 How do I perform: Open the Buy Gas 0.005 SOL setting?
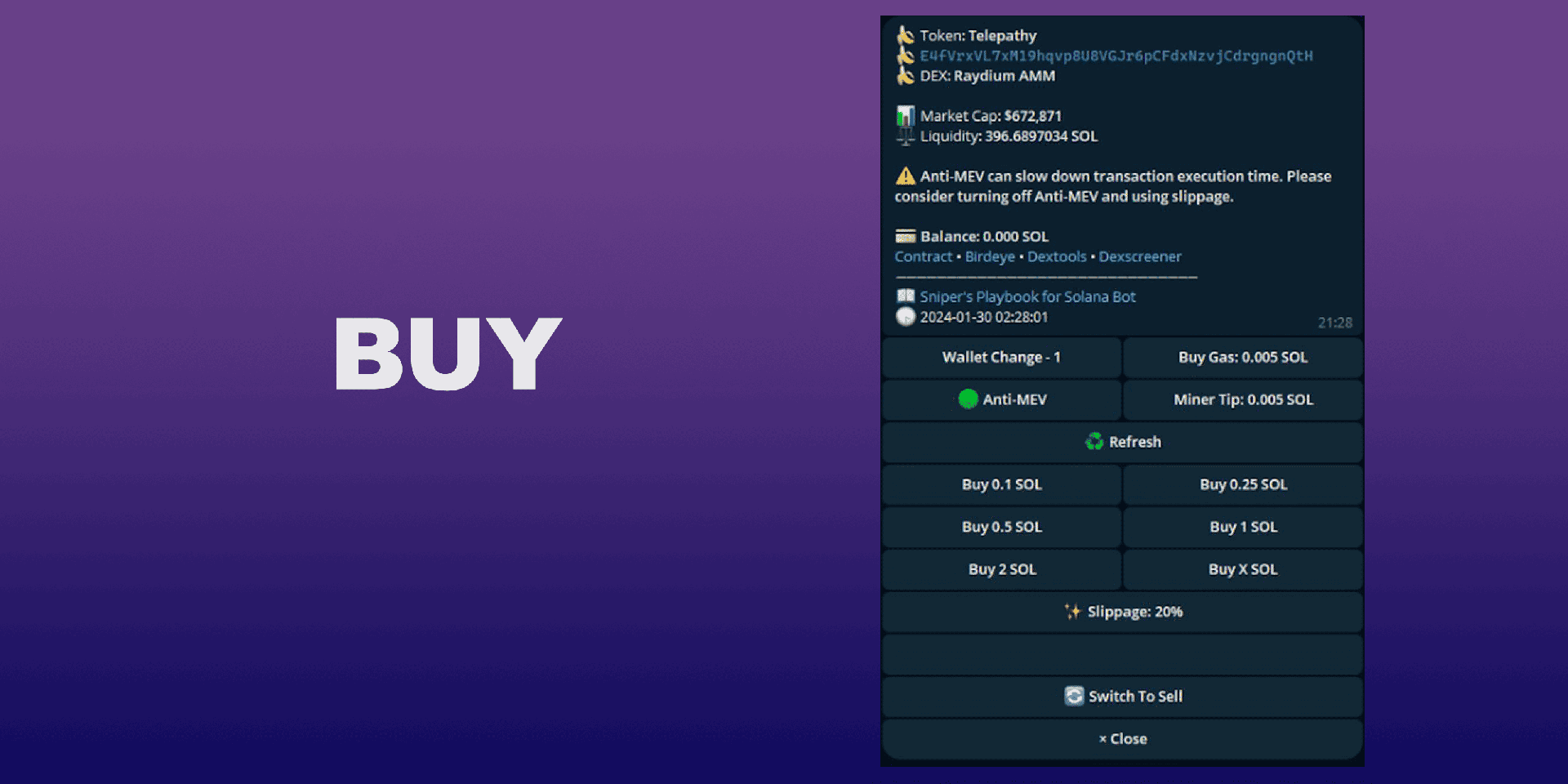[1242, 358]
